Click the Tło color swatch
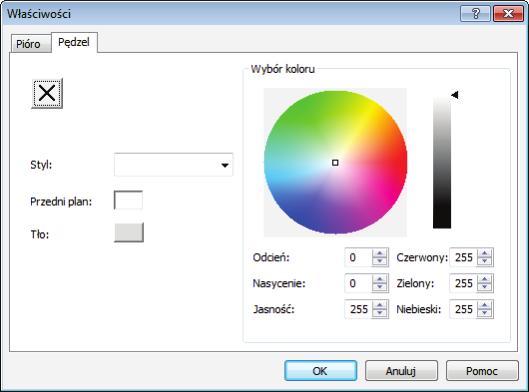 tap(129, 232)
